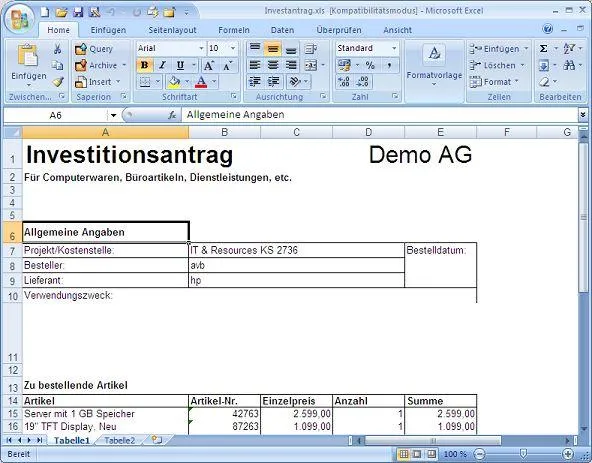The image size is (592, 463).
Task: Open the font color dropdown arrow
Action: (x=214, y=82)
